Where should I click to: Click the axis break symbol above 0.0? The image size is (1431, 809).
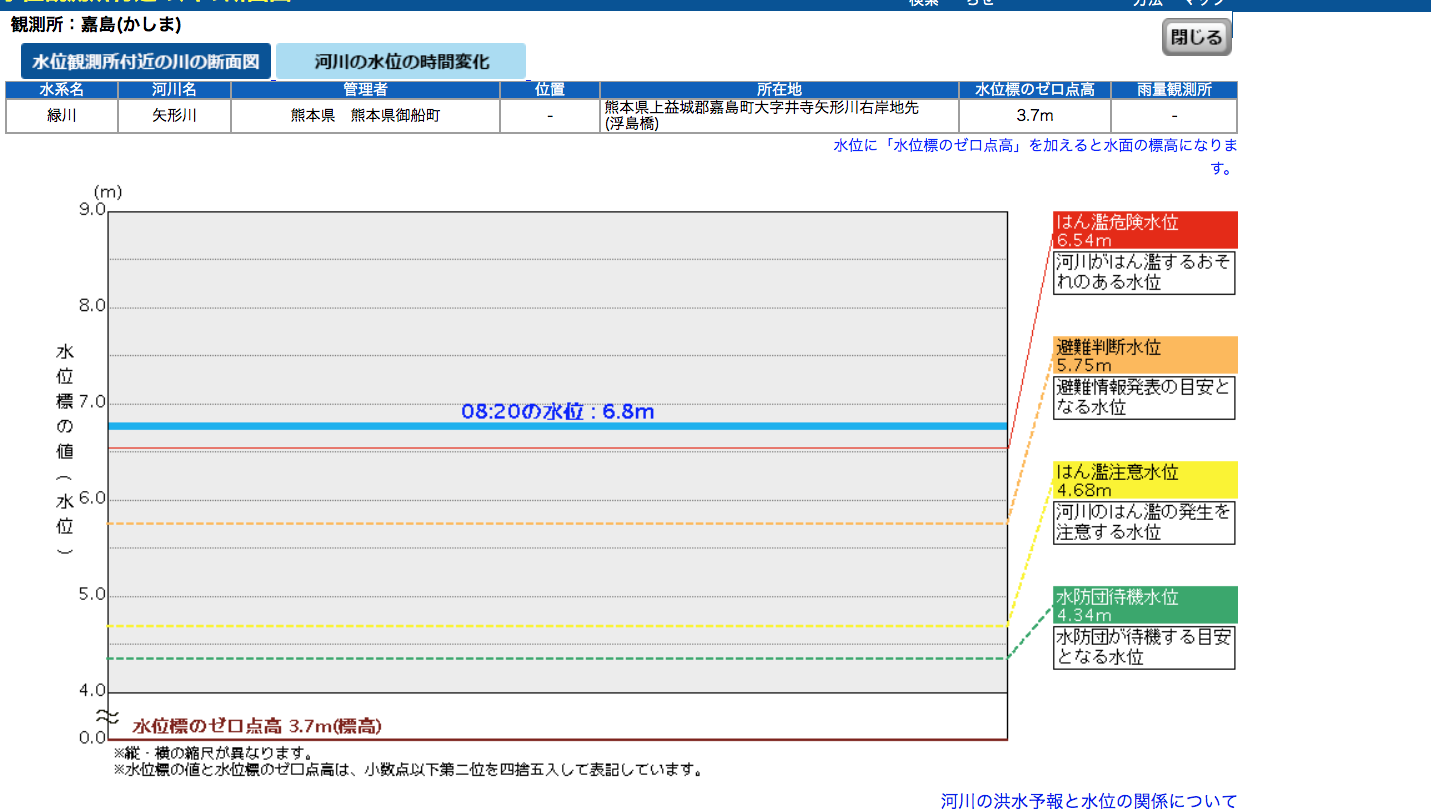pyautogui.click(x=107, y=716)
